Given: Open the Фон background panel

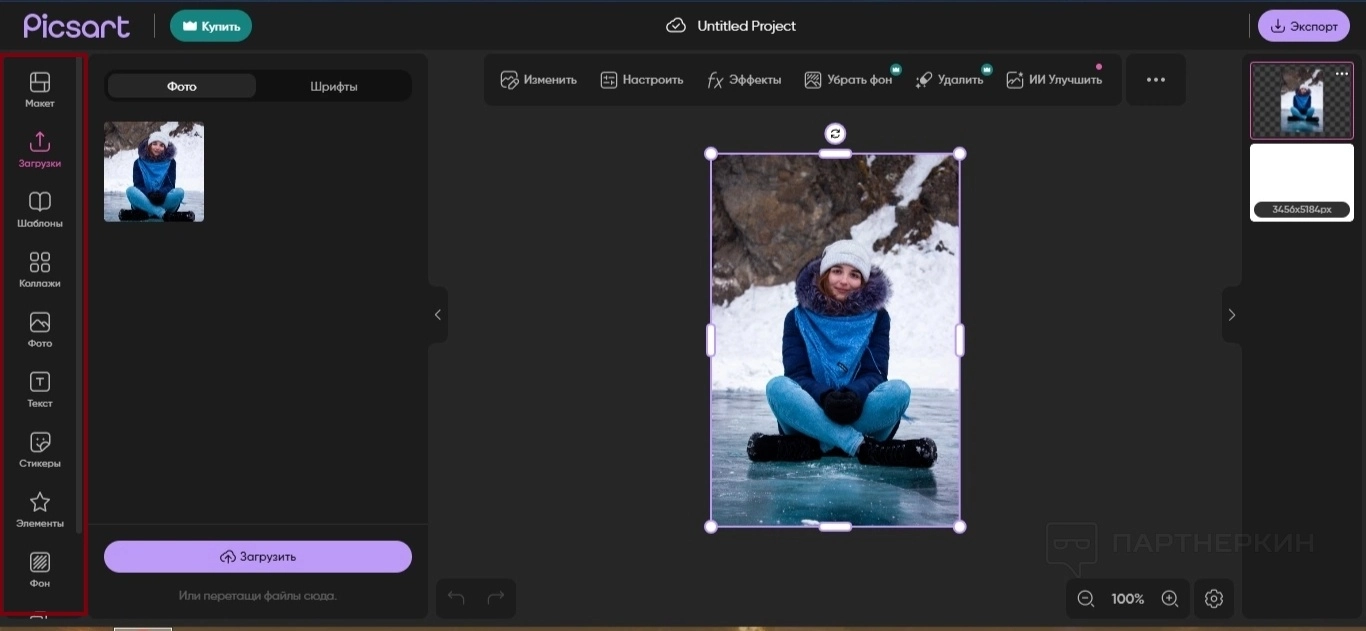Looking at the screenshot, I should (40, 569).
